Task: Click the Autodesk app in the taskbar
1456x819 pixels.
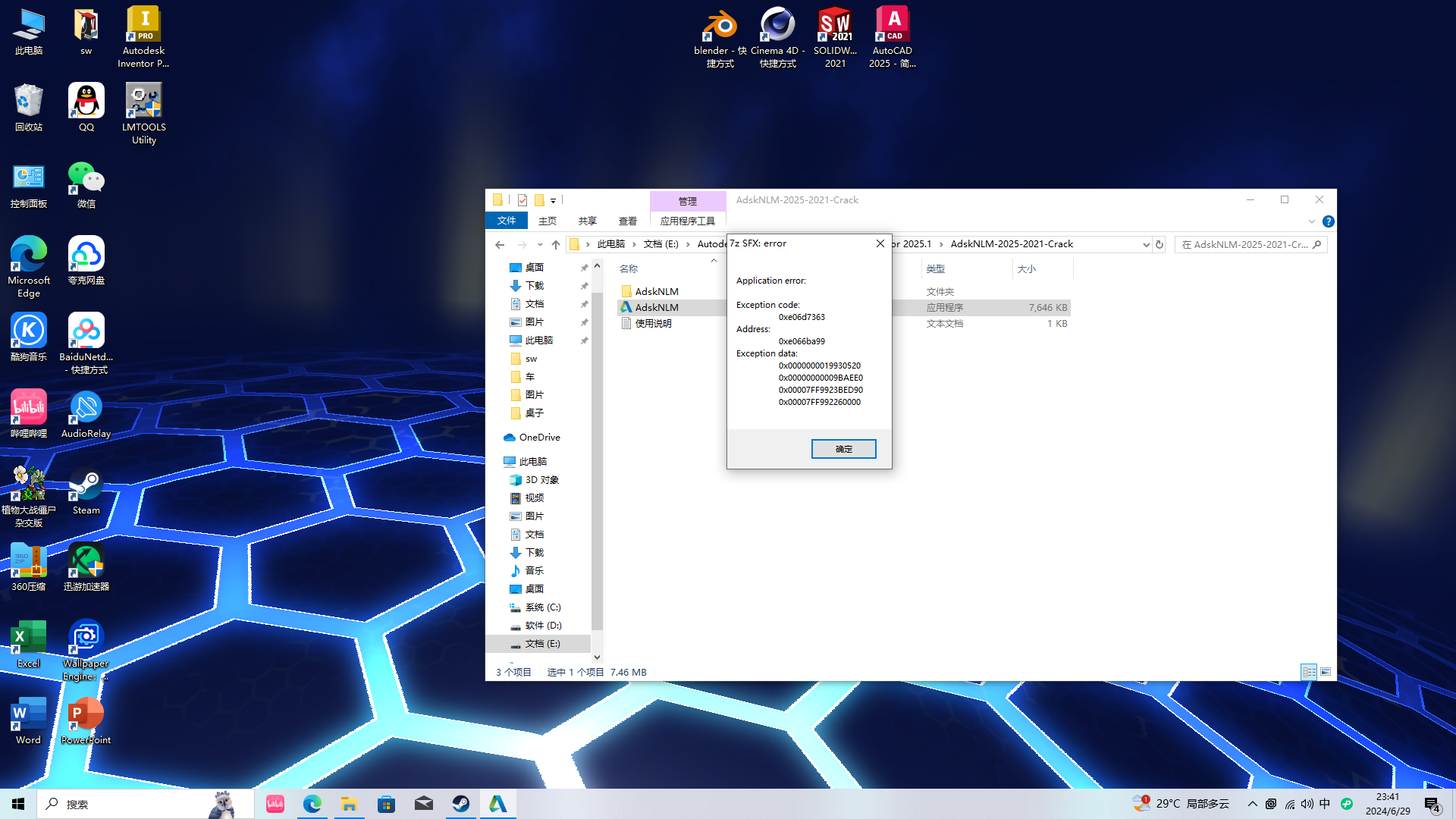Action: [497, 804]
